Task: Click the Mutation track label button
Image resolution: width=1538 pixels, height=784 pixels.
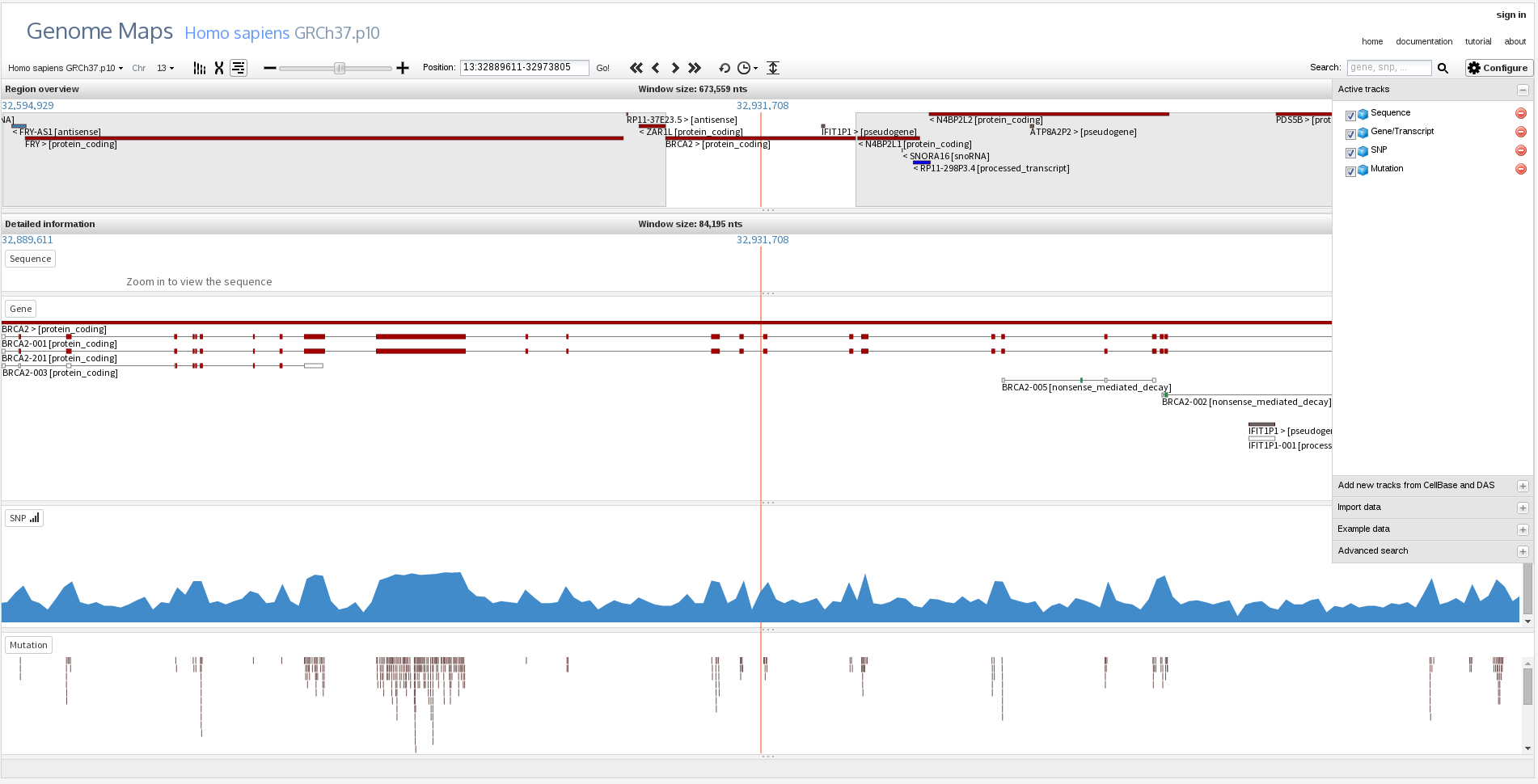Action: point(28,645)
